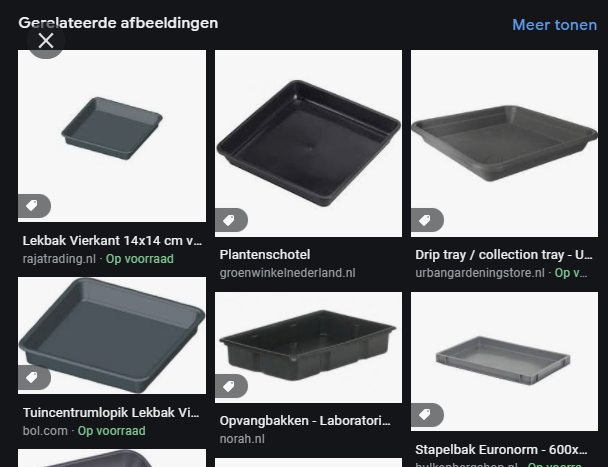Close the related images panel
The height and width of the screenshot is (467, 608).
tap(46, 41)
